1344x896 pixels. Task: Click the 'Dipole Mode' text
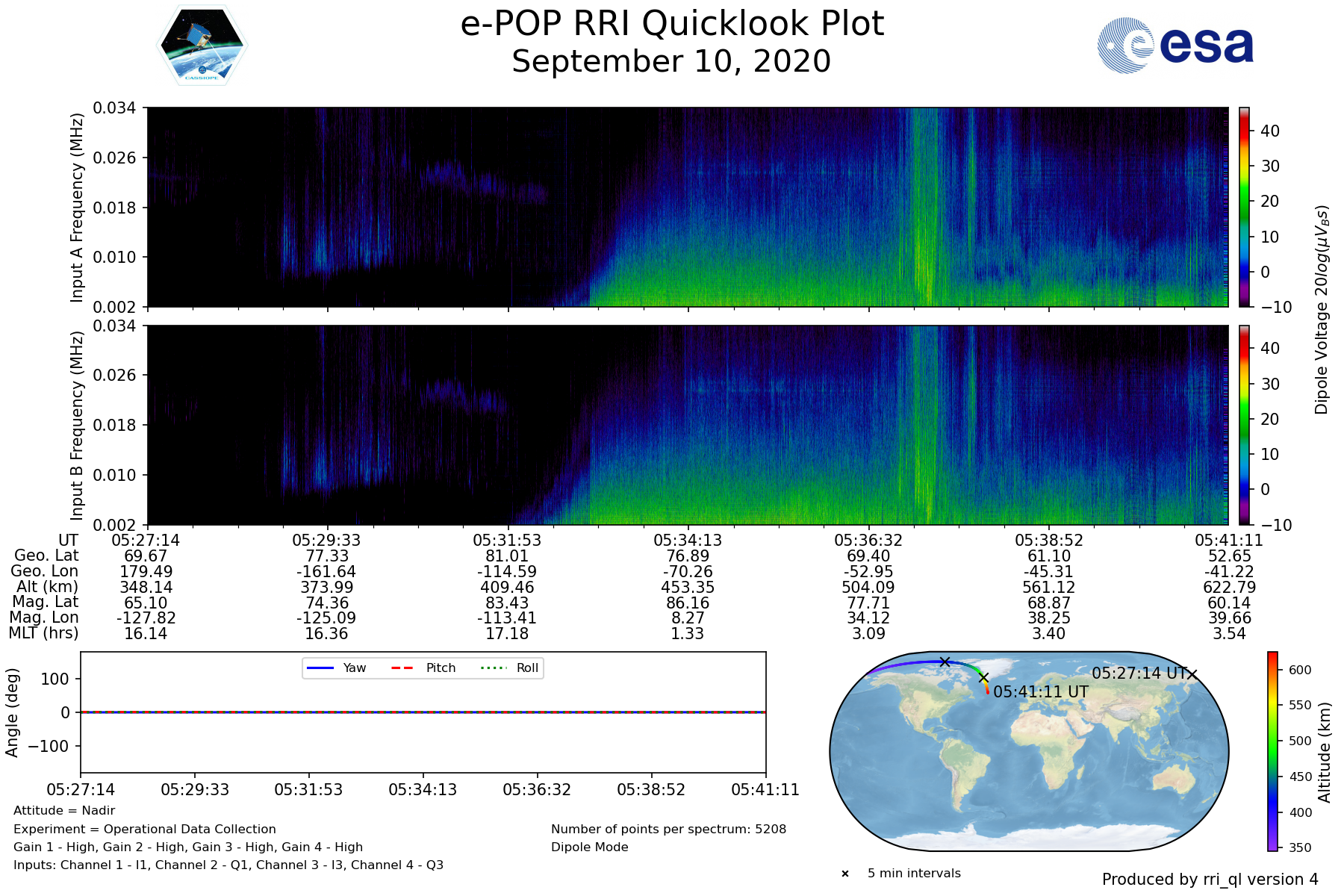point(589,847)
